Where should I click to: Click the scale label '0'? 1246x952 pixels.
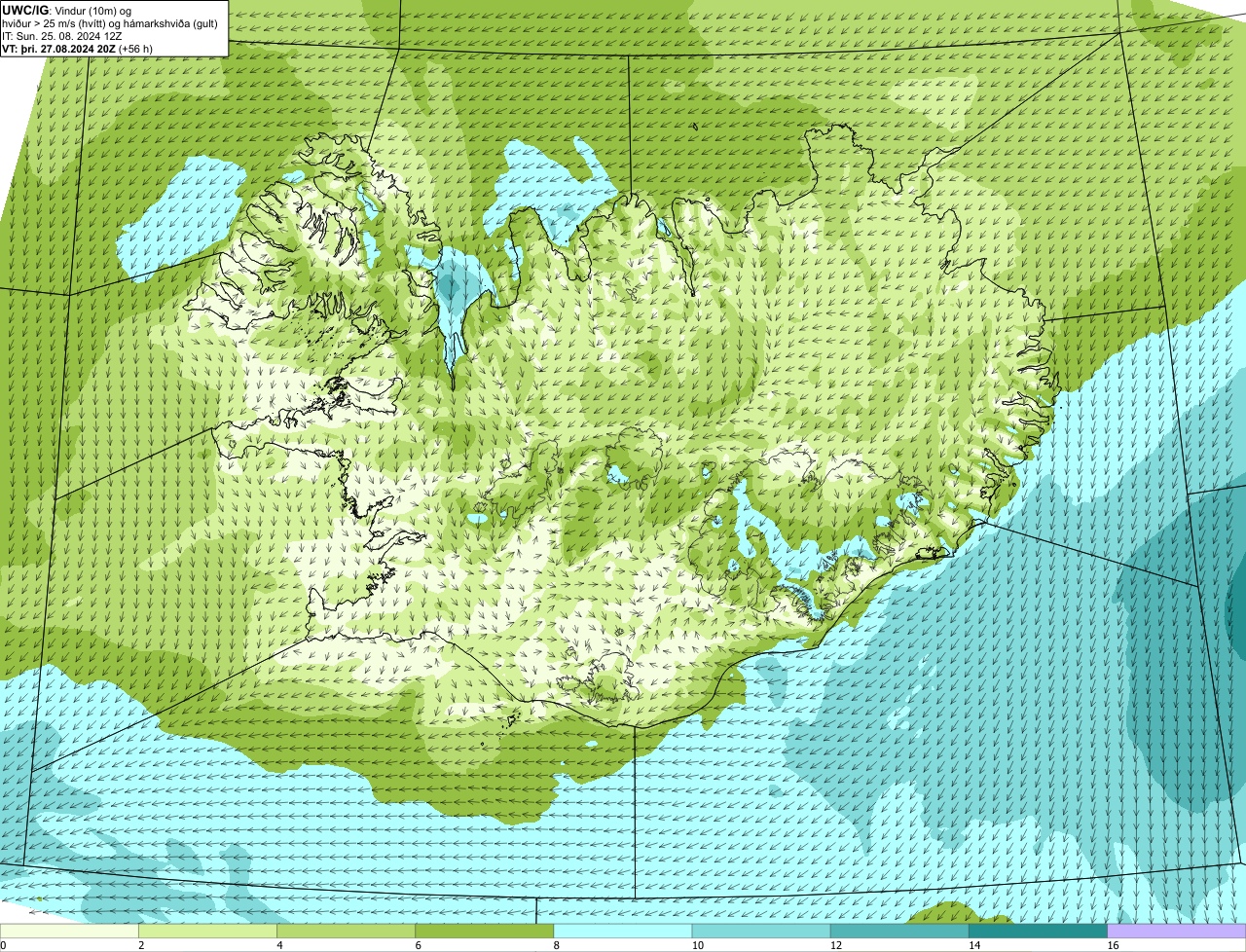click(x=3, y=945)
